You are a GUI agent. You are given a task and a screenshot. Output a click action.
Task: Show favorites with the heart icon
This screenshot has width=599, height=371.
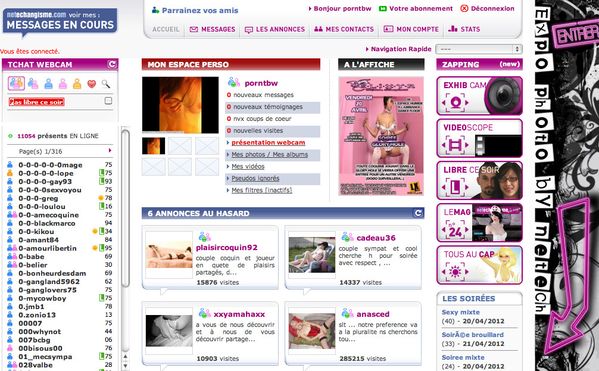pos(92,84)
